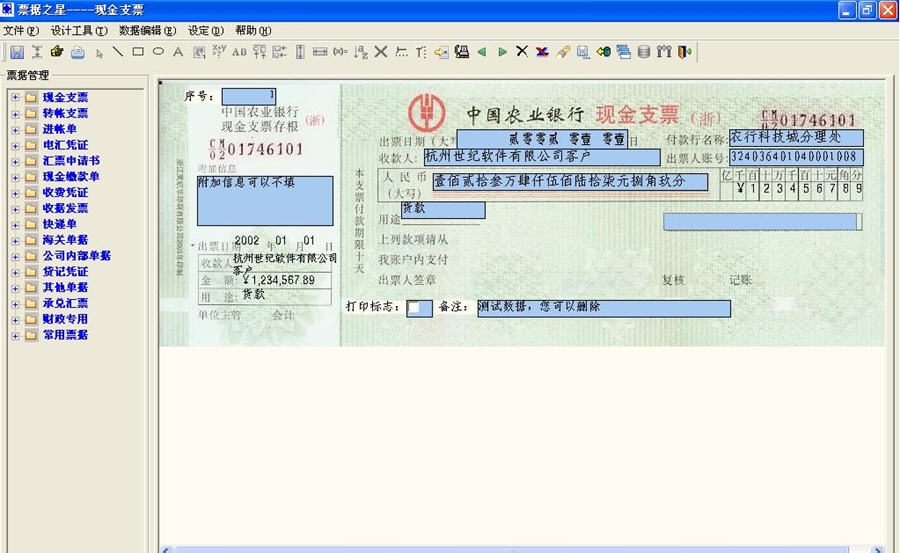Click the yellow arrow import icon
Screen dimensions: 900x553
point(441,52)
